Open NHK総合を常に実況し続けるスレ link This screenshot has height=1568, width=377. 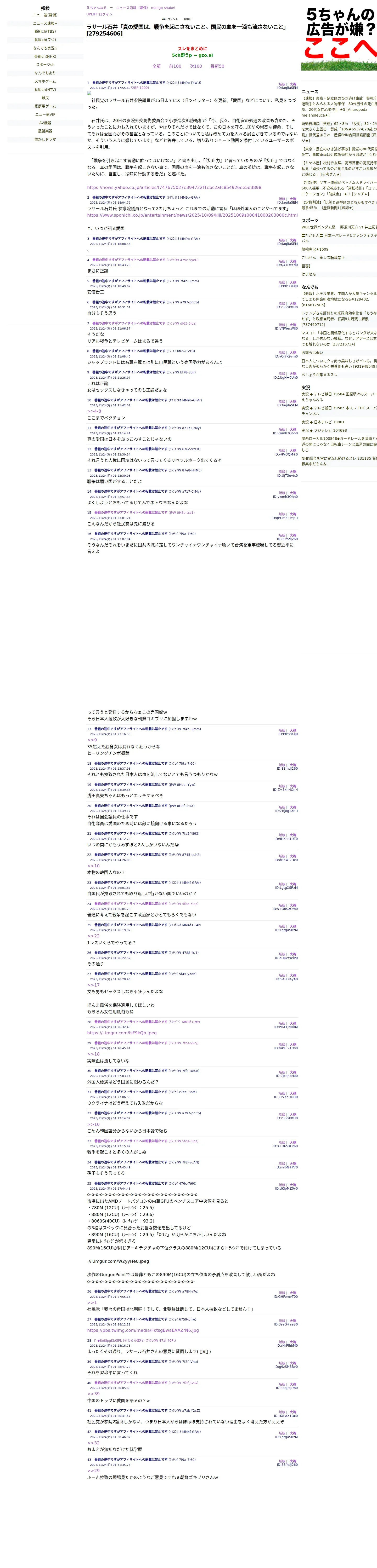339,462
